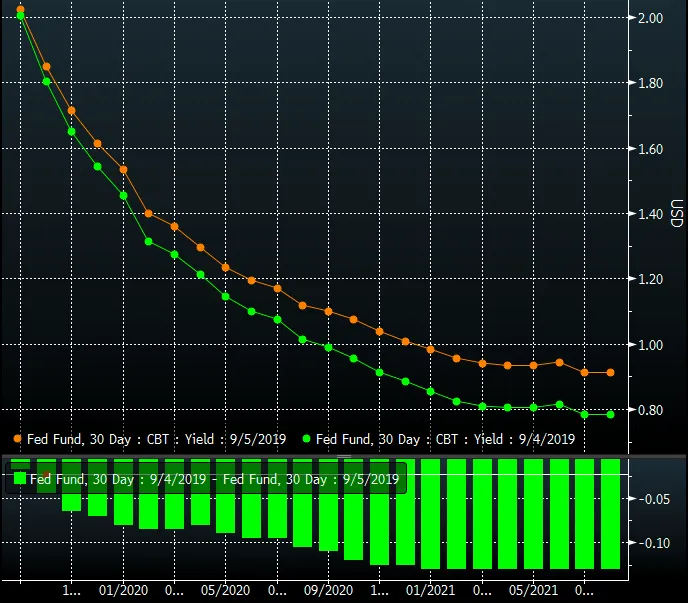688x603 pixels.
Task: Click the green square in spread panel legend
Action: click(20, 478)
